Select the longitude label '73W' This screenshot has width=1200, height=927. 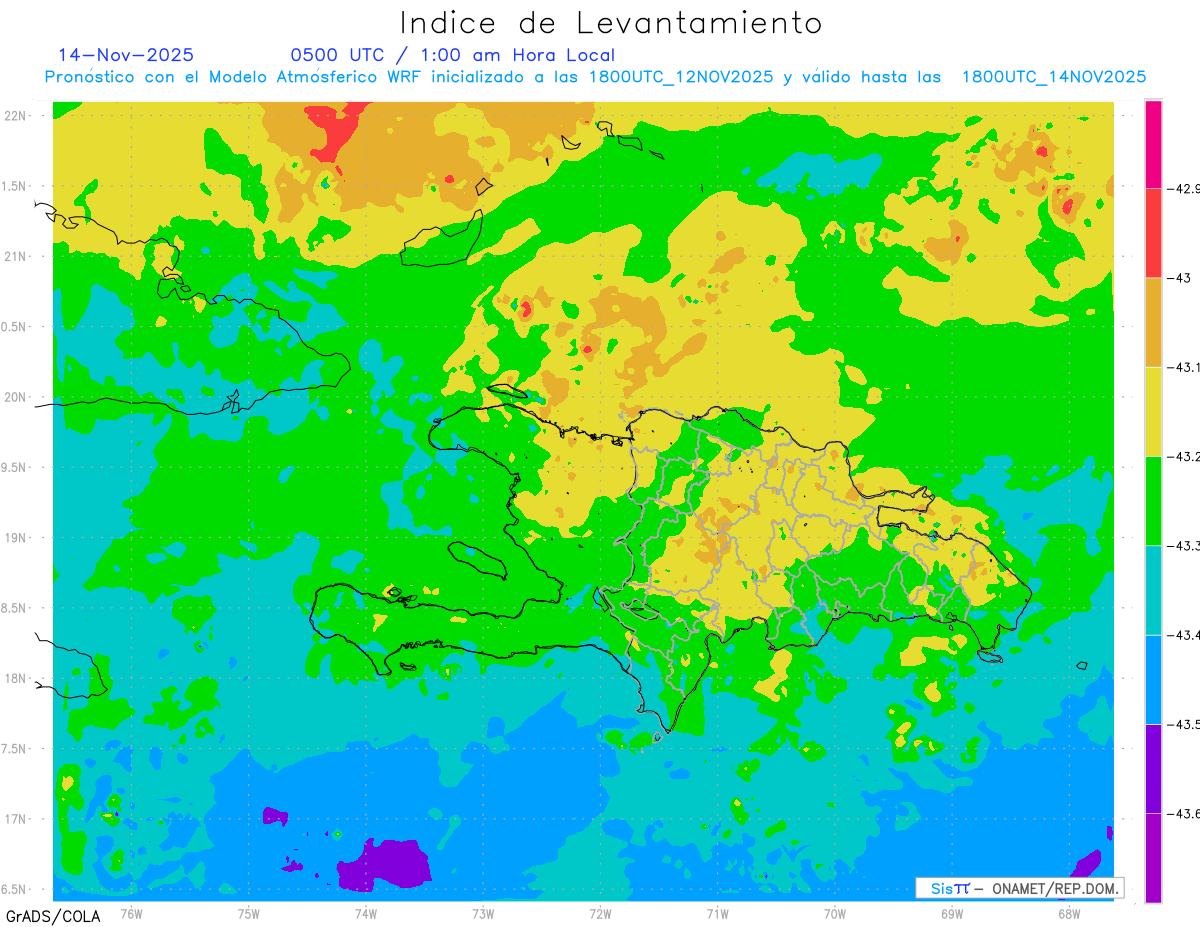(482, 914)
